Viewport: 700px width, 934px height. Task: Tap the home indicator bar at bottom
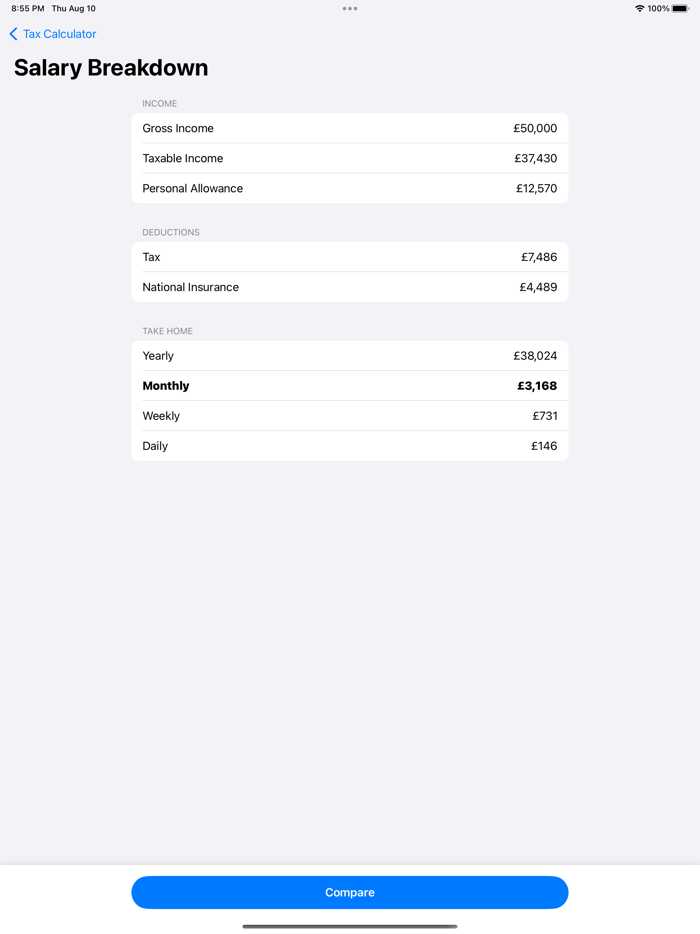(349, 925)
